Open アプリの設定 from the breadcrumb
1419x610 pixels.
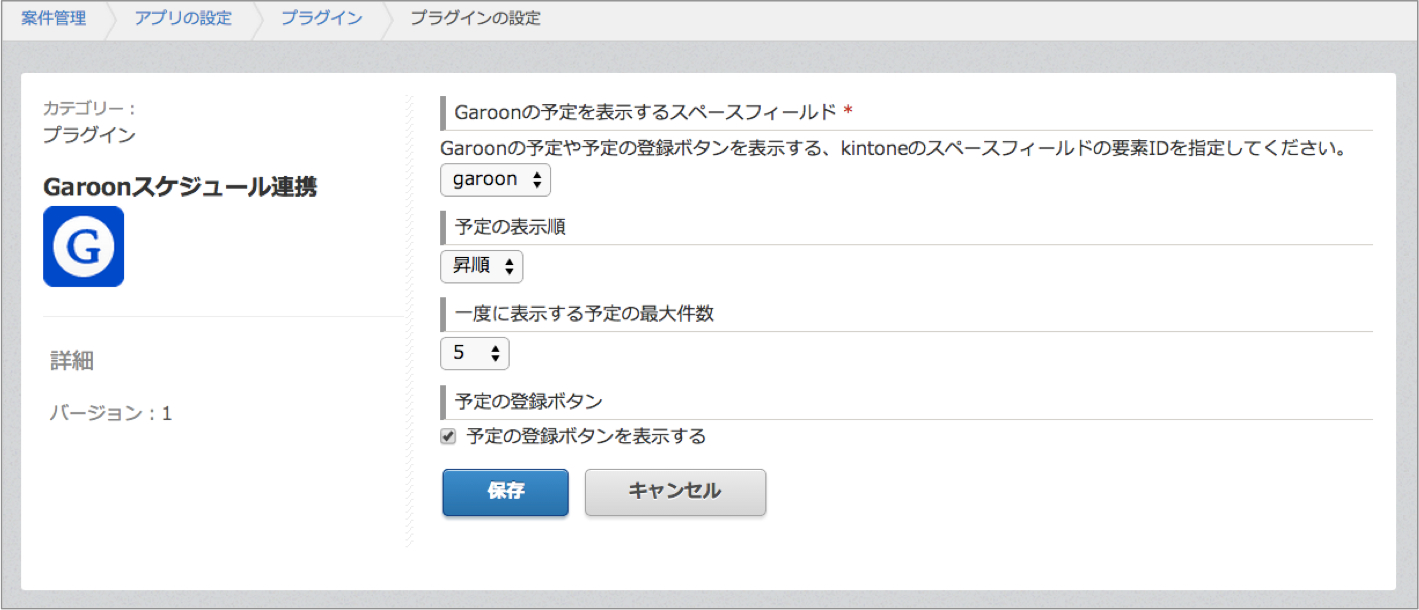(182, 16)
